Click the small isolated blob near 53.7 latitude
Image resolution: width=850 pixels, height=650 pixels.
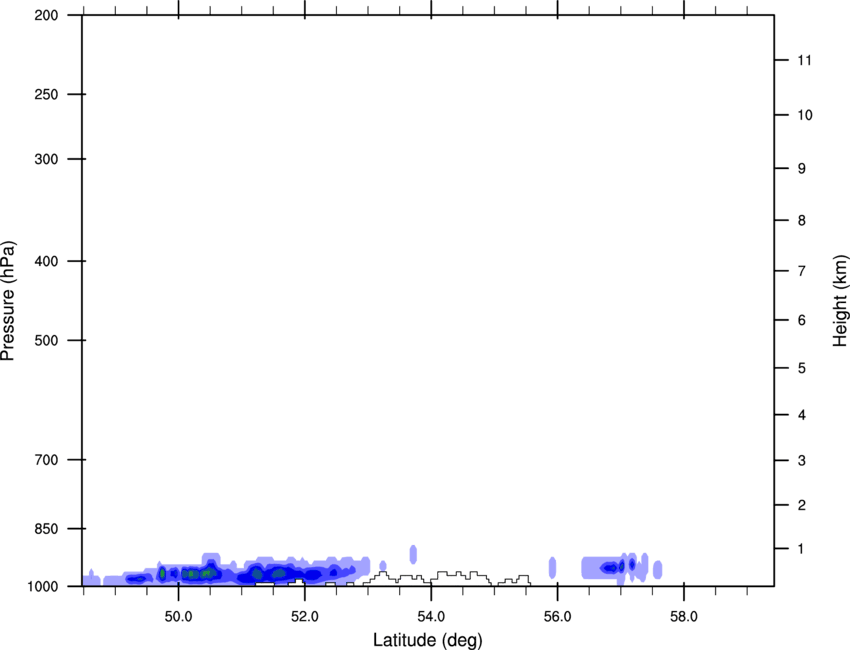(413, 555)
